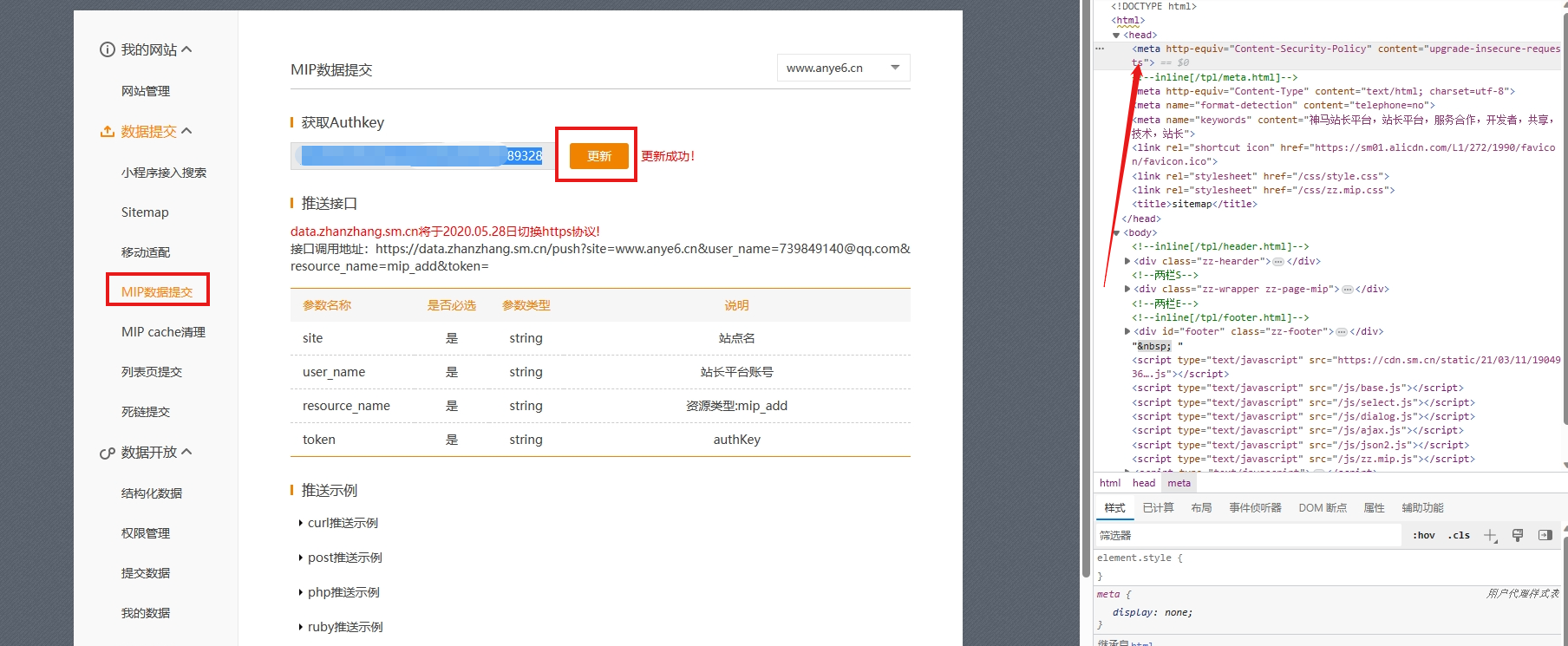The height and width of the screenshot is (646, 1568).
Task: Click the link stylesheet /css/style.css line
Action: [x=1263, y=176]
